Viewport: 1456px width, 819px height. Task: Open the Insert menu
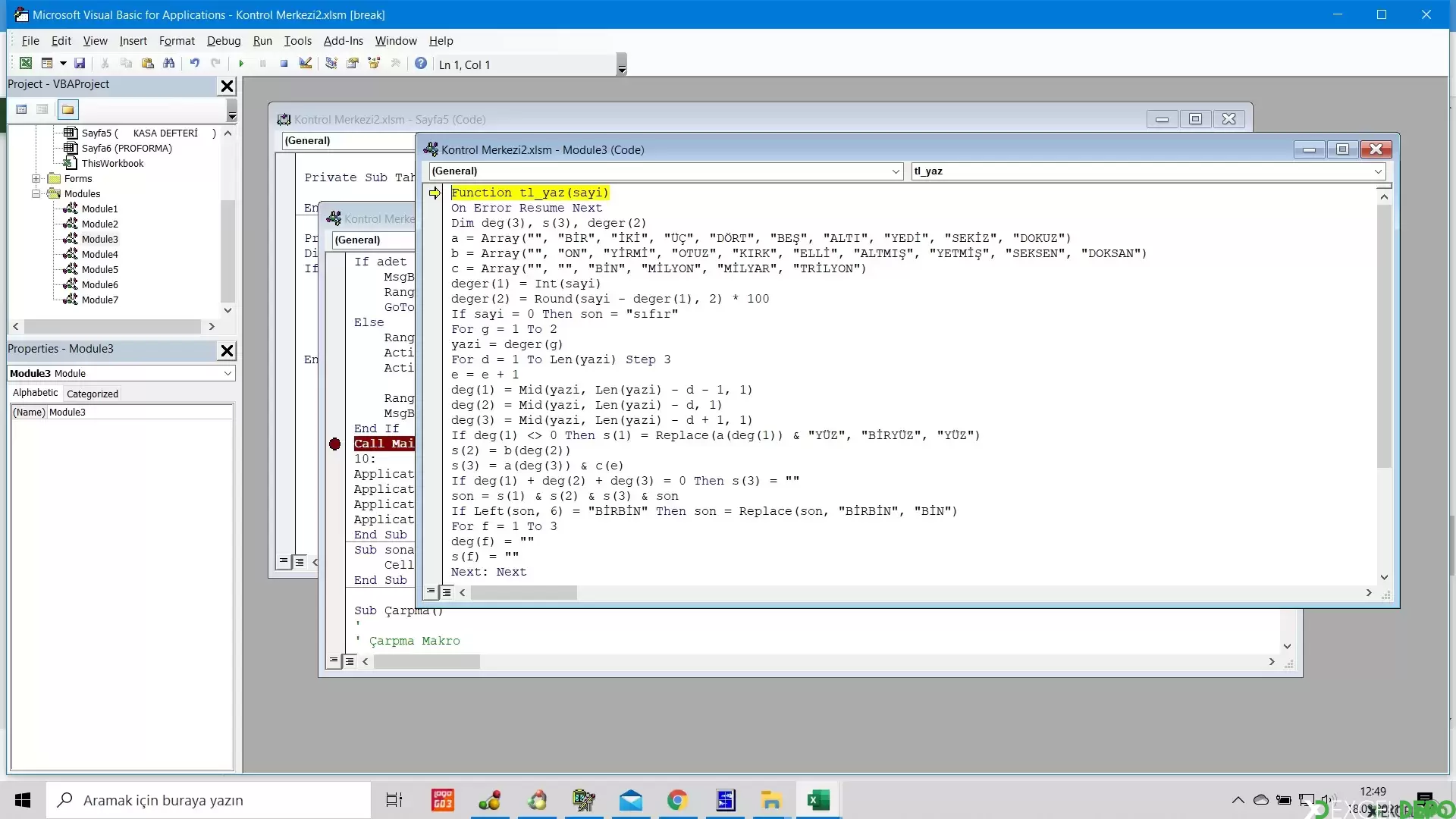coord(133,41)
